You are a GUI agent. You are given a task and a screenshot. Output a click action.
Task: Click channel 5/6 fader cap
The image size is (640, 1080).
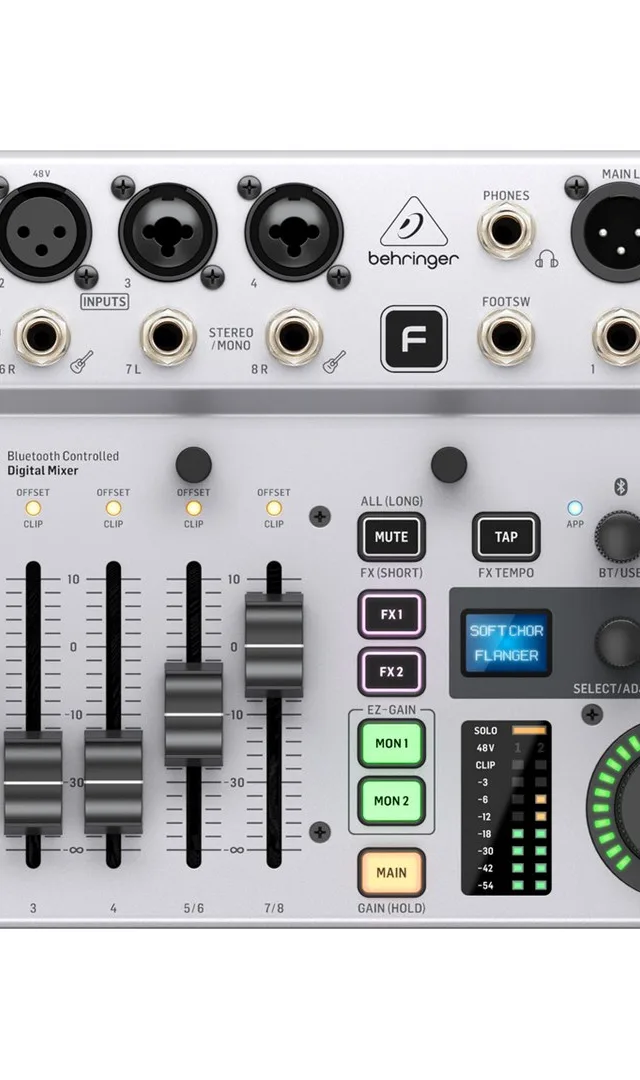point(194,714)
